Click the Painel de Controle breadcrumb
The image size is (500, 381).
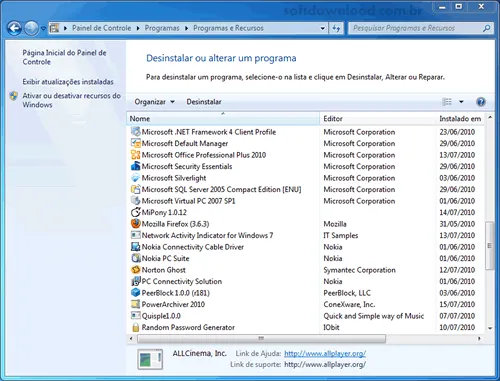click(101, 28)
